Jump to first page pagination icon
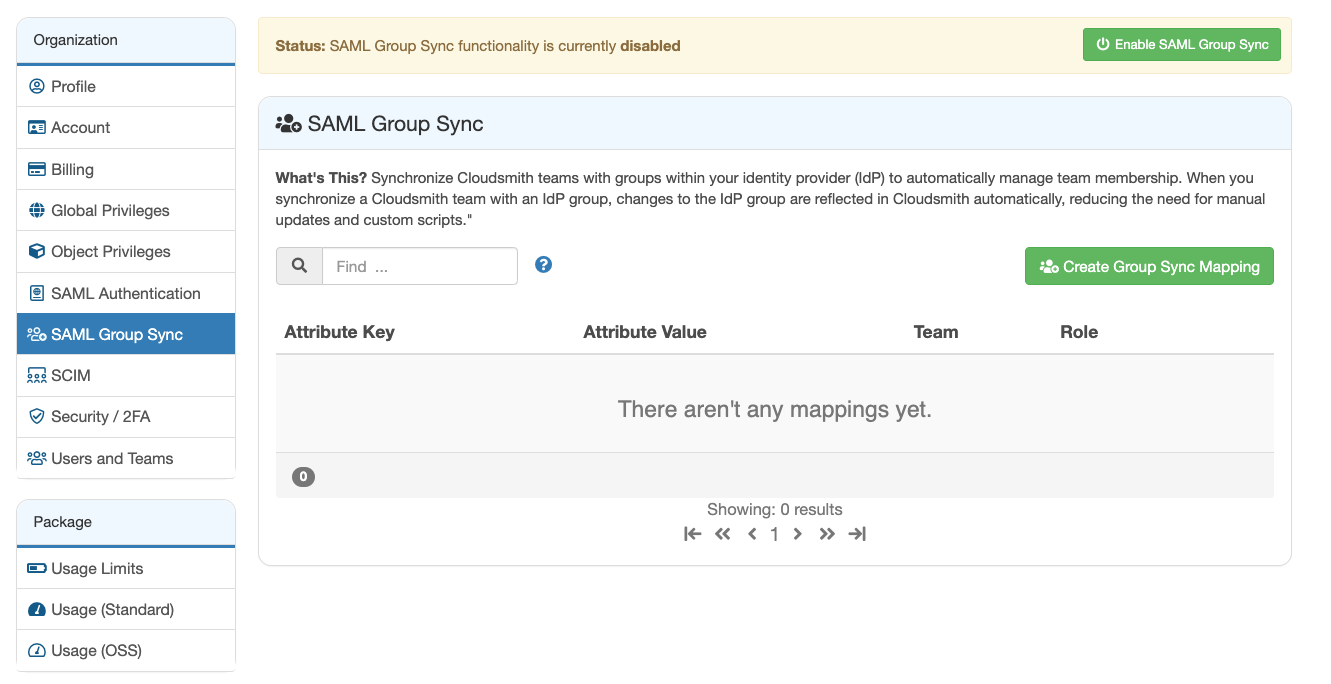Screen dimensions: 1331x684 tap(692, 534)
